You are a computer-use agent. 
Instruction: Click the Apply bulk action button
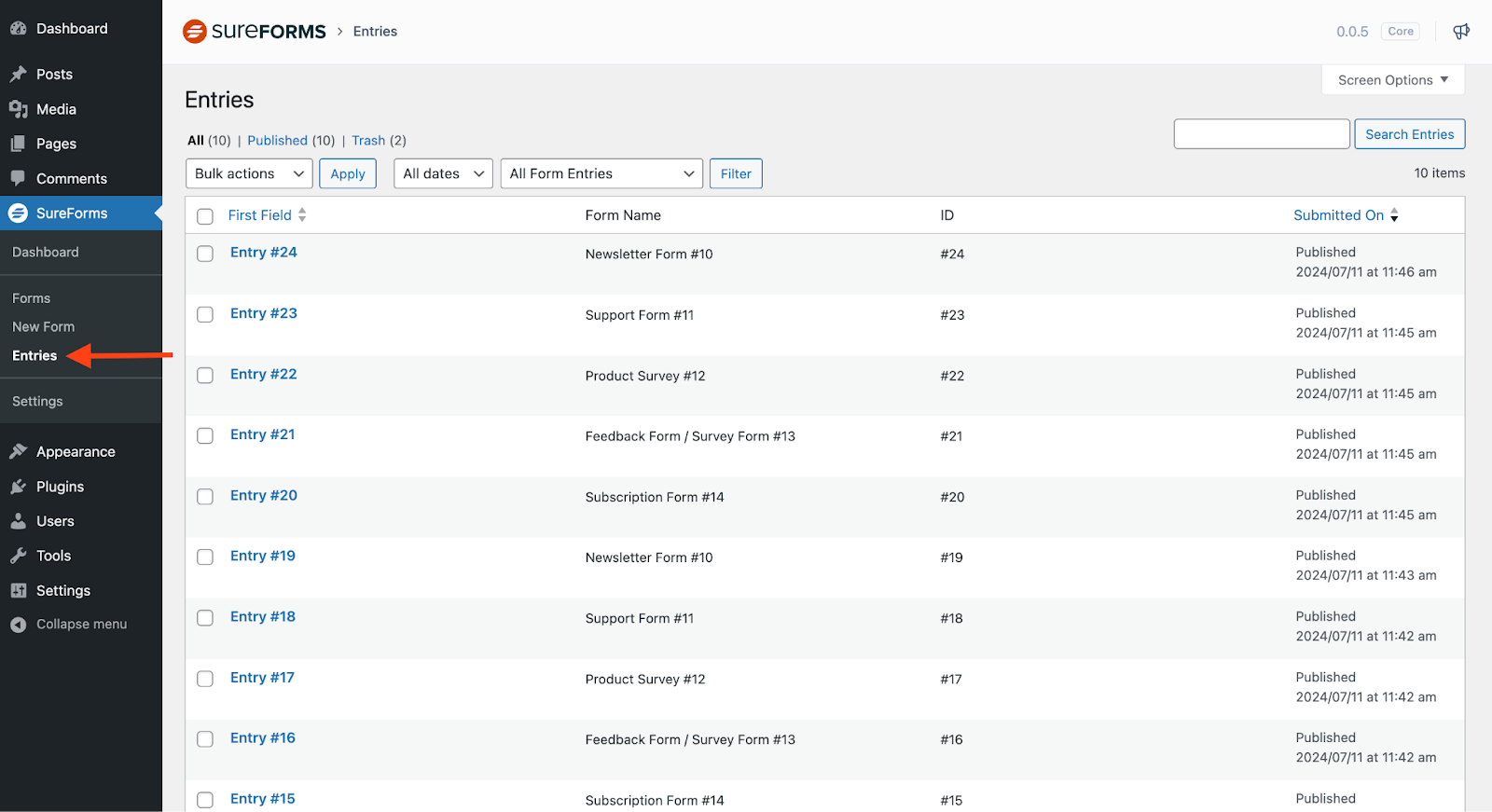(x=348, y=173)
